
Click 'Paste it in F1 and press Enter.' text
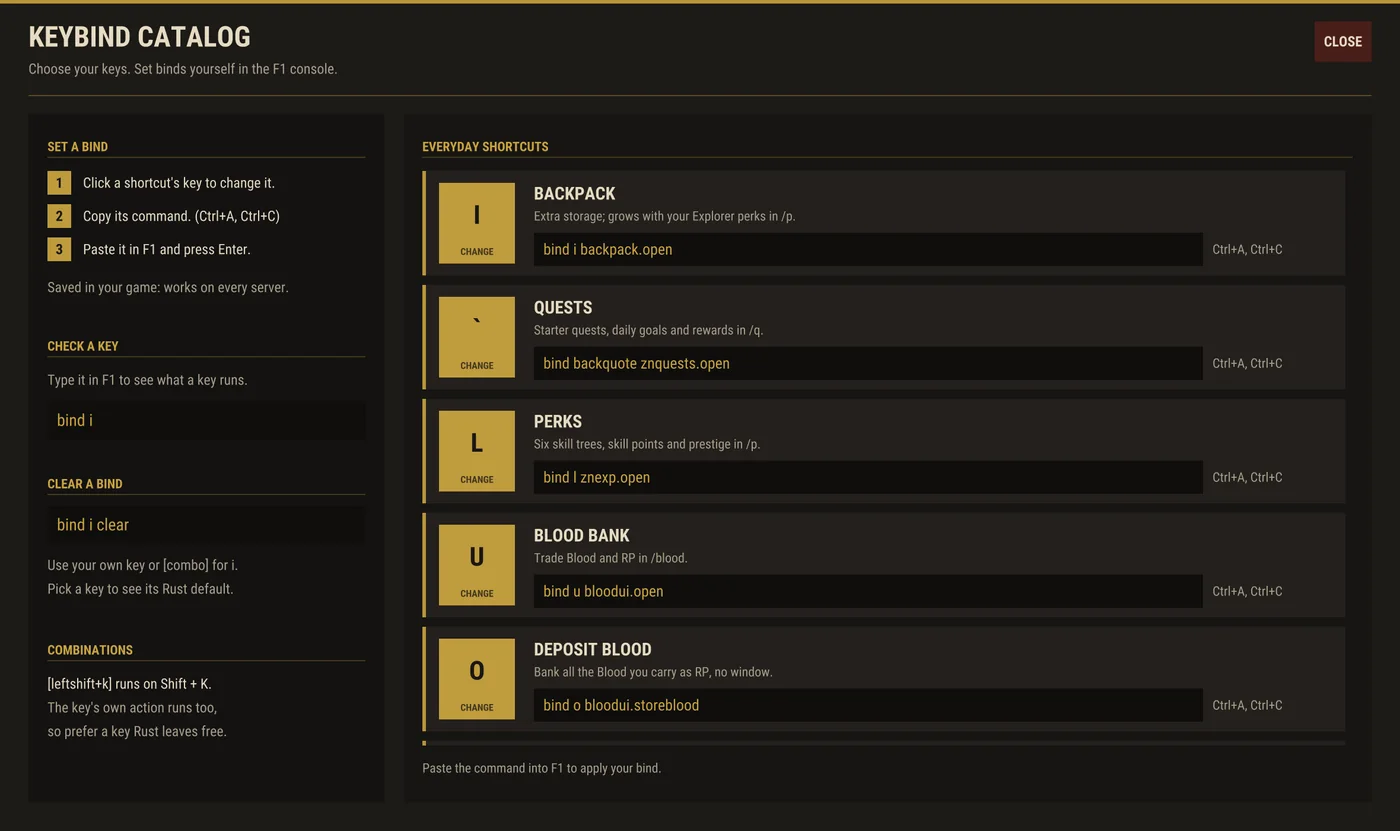(x=167, y=250)
